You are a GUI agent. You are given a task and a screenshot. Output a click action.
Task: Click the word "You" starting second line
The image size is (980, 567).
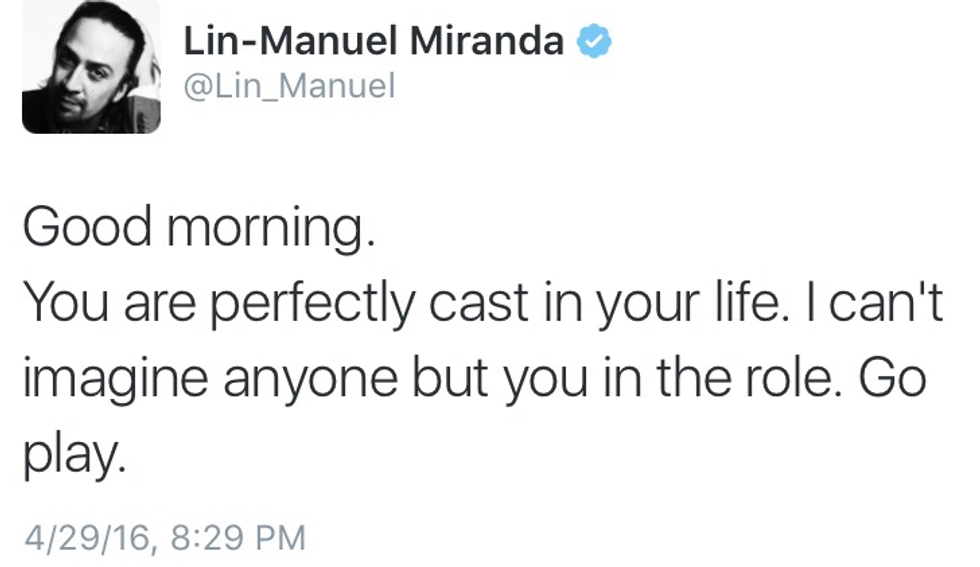(61, 301)
